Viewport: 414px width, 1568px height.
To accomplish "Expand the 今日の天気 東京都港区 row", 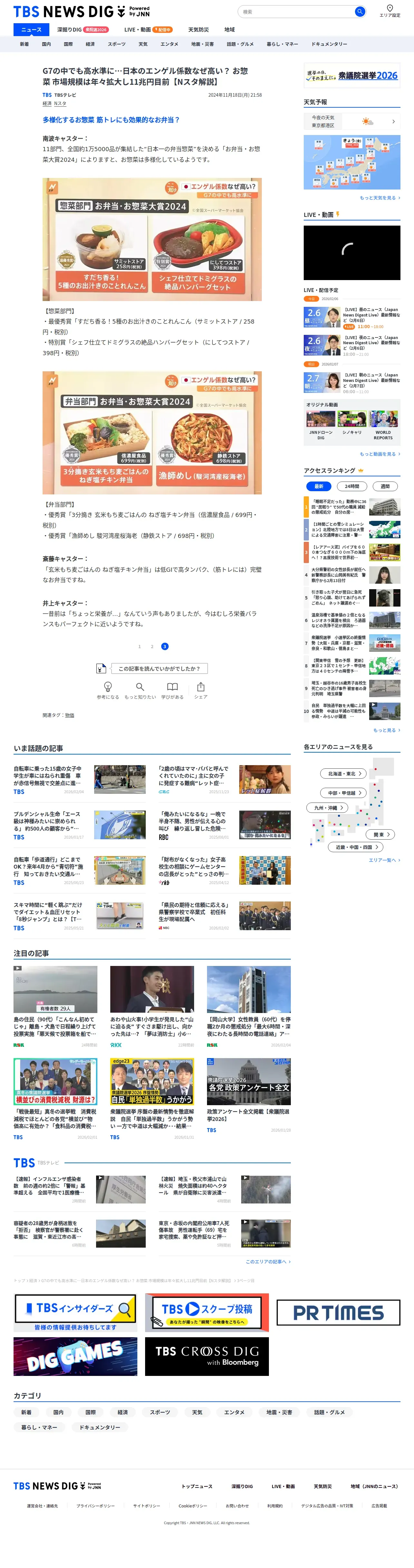I will (352, 121).
